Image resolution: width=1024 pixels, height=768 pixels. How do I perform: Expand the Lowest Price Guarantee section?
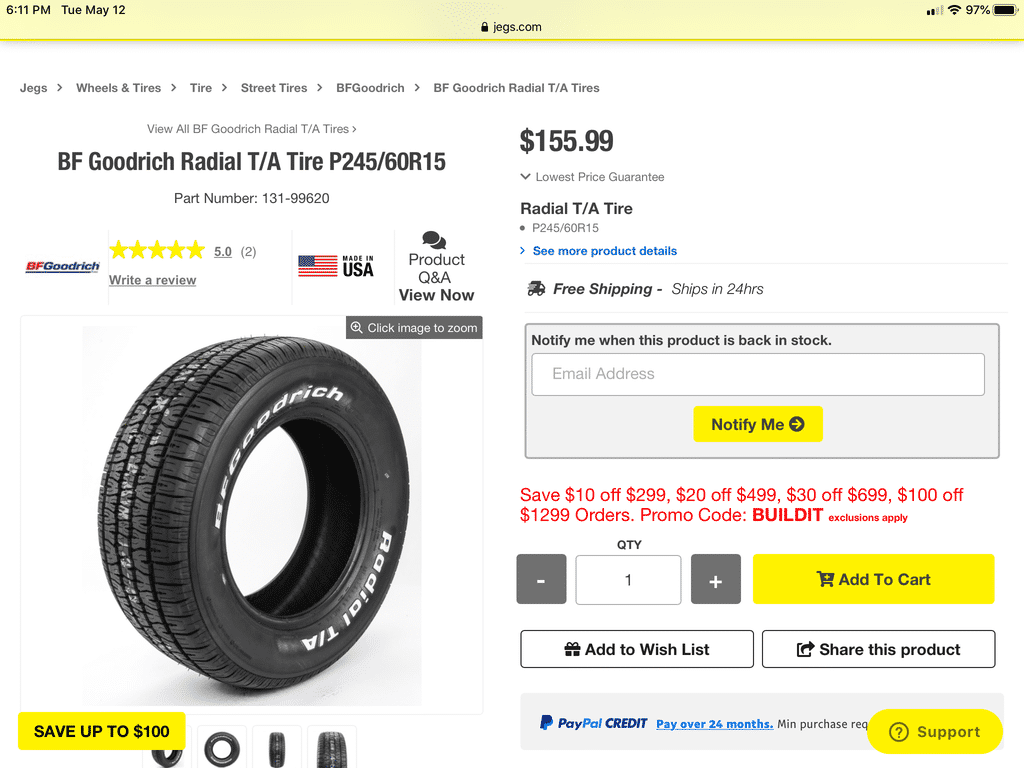coord(592,177)
